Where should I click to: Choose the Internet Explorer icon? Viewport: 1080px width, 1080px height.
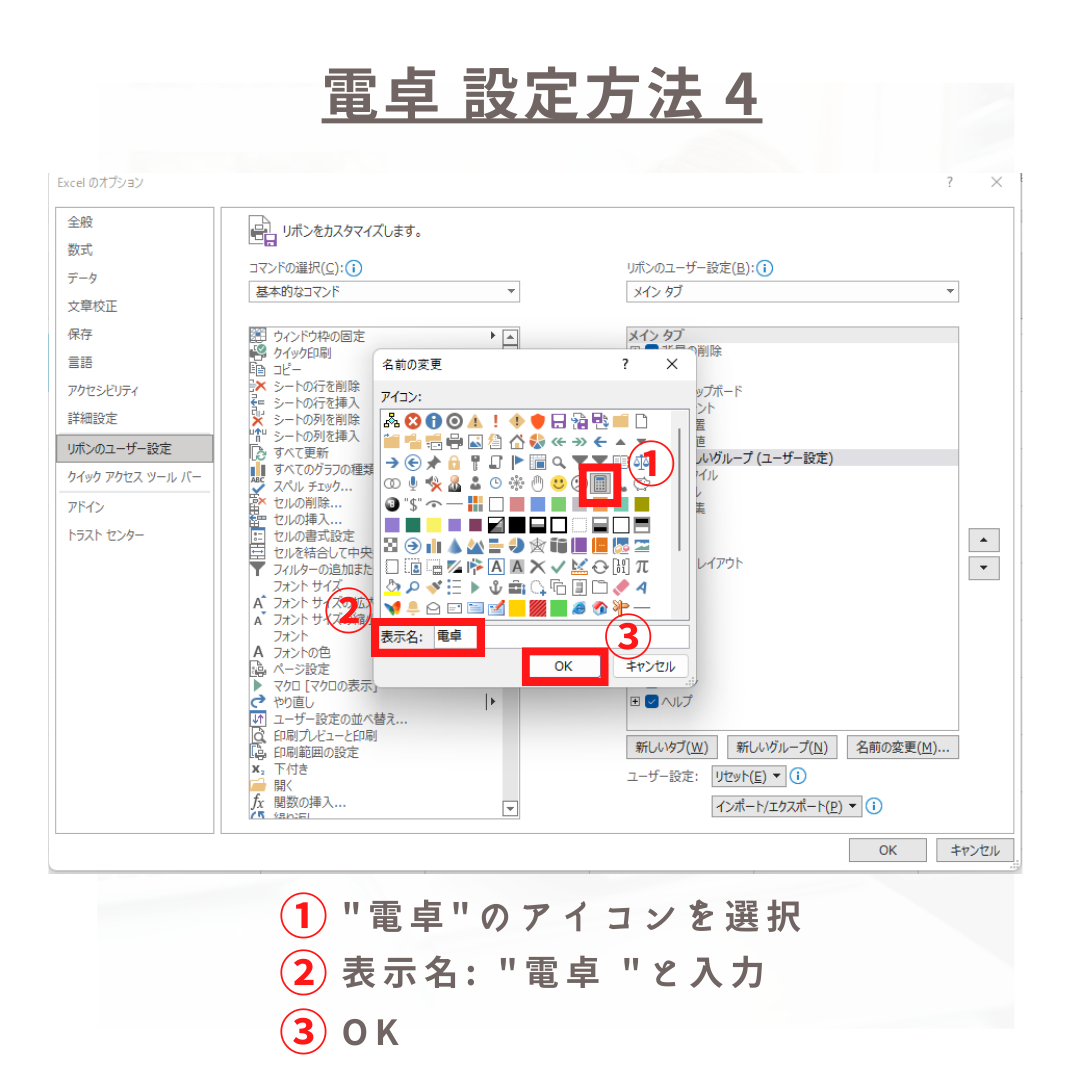click(x=579, y=608)
